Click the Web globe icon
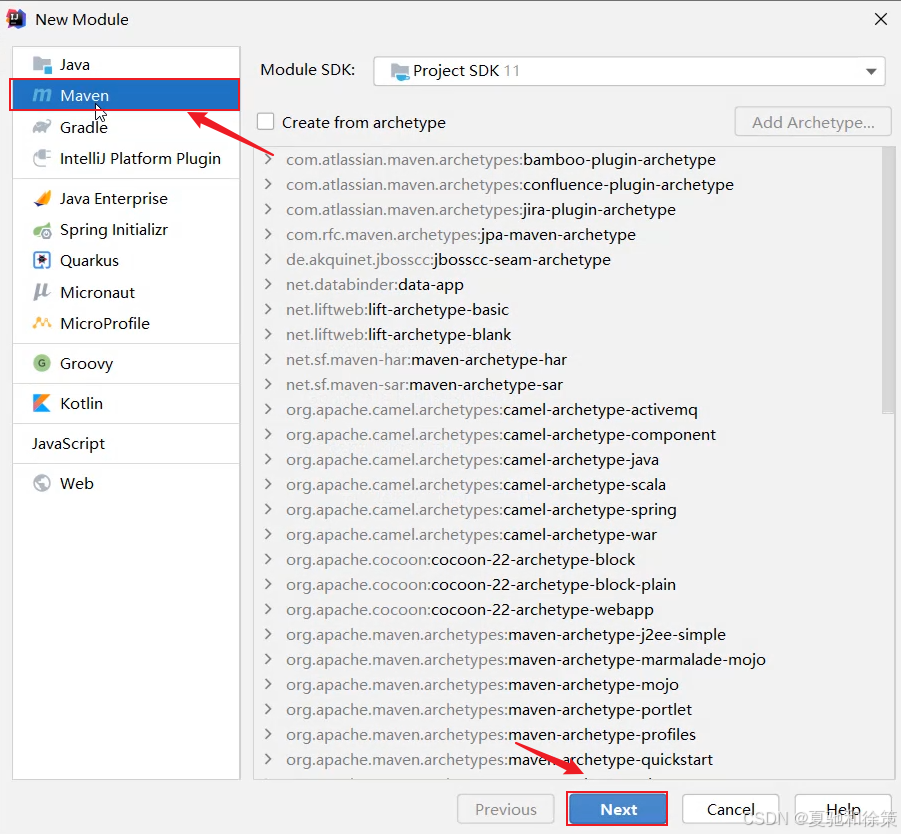The height and width of the screenshot is (834, 901). coord(42,483)
